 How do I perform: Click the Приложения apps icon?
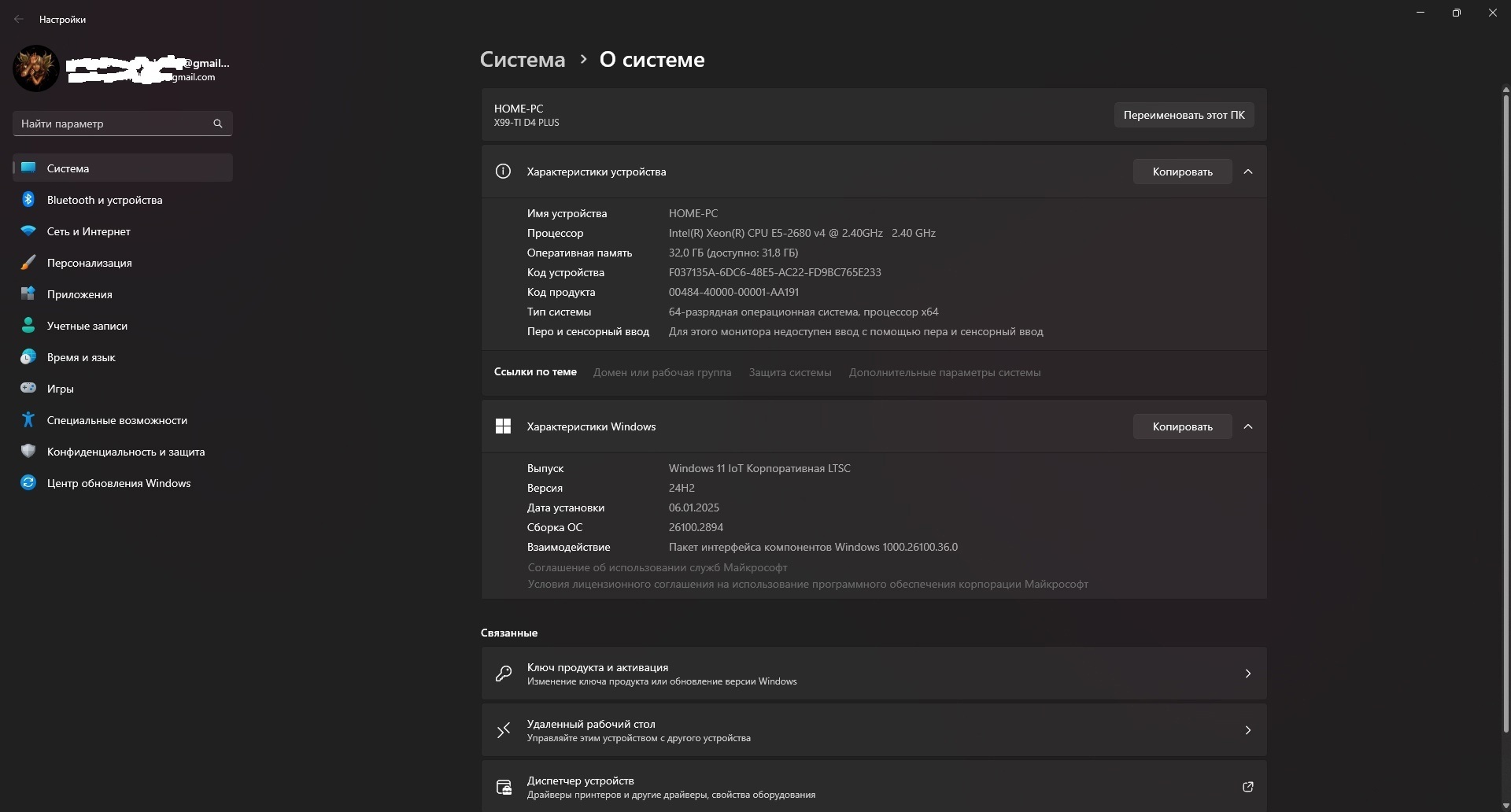(x=28, y=293)
